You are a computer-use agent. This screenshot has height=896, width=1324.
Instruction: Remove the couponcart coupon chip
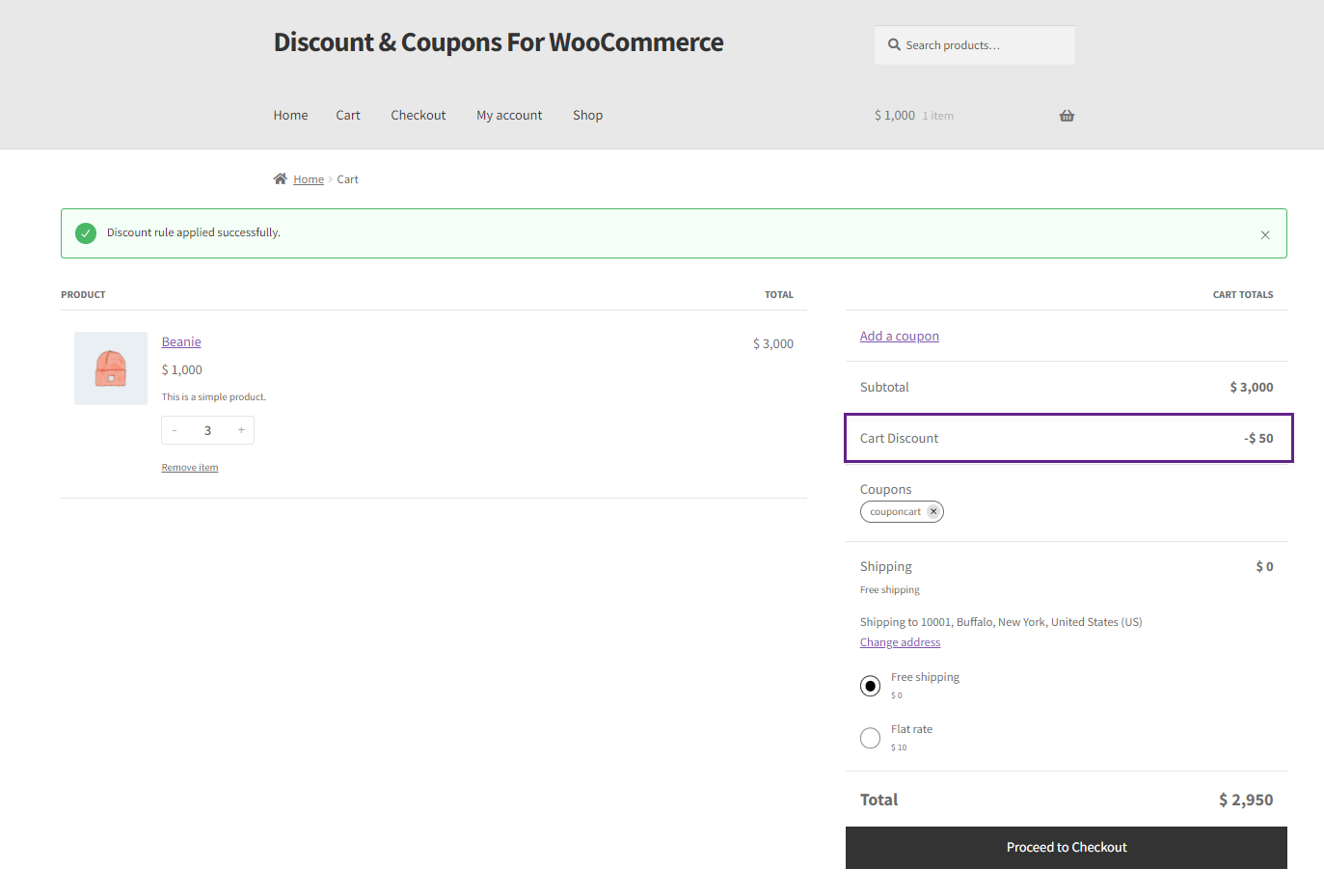coord(933,511)
